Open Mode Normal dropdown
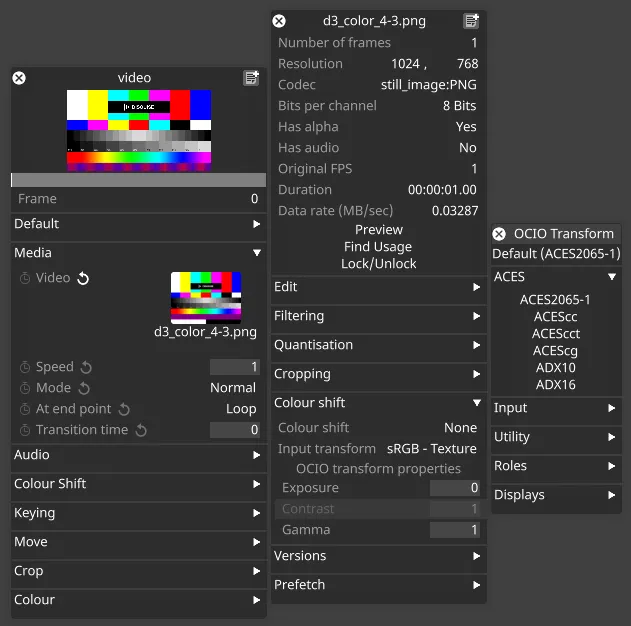Viewport: 631px width, 626px height. 233,388
